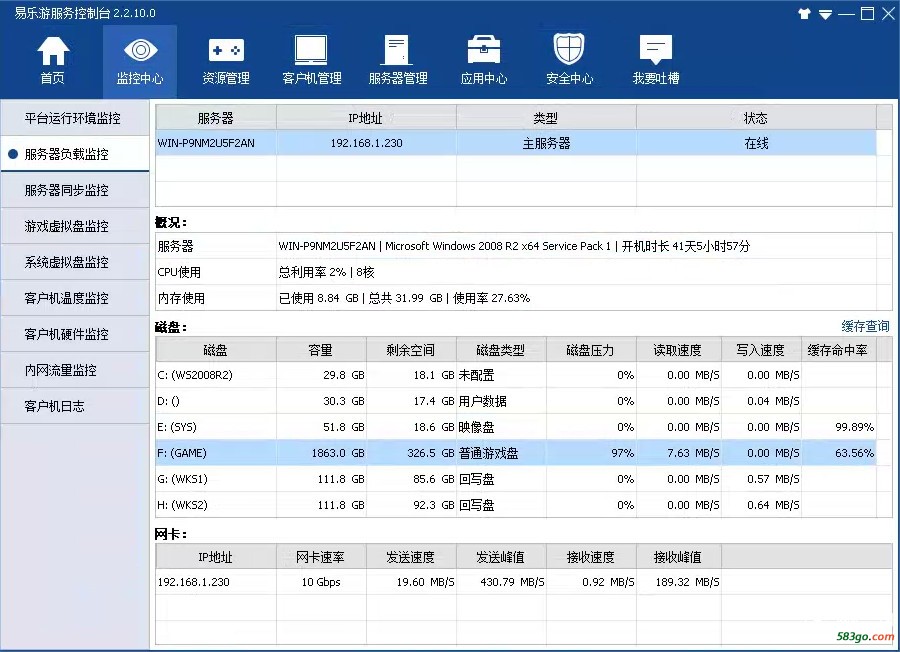The image size is (900, 652).
Task: Select disk row E: (SYS)
Action: (x=516, y=427)
